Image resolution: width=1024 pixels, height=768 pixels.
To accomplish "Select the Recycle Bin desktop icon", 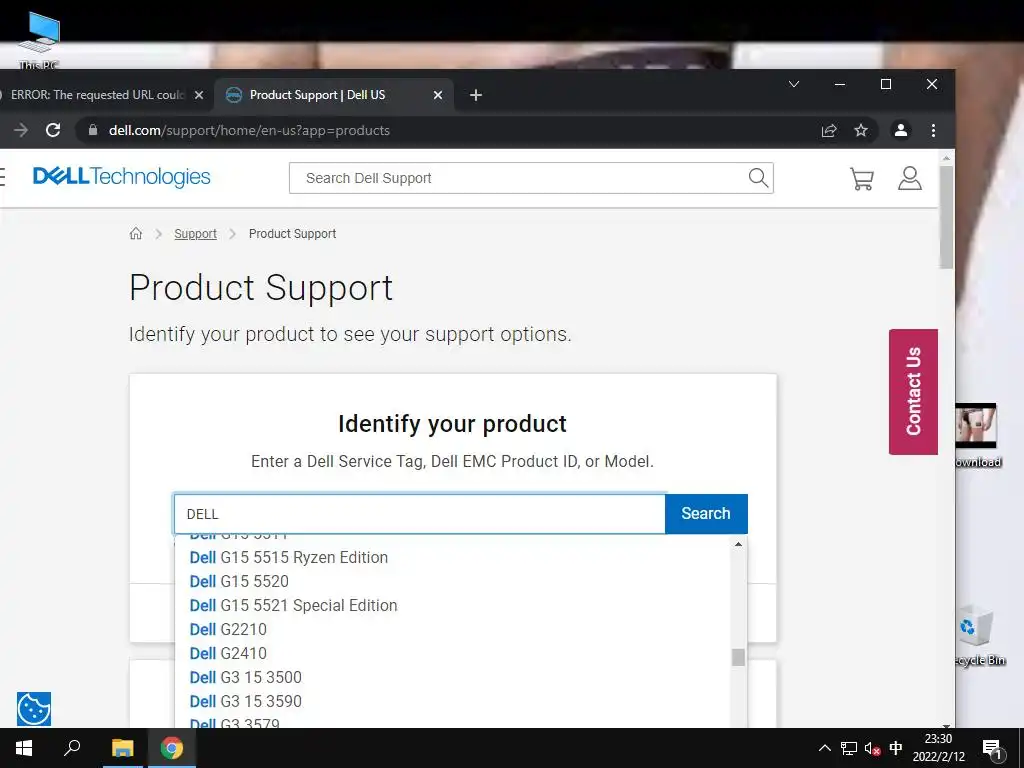I will [978, 637].
